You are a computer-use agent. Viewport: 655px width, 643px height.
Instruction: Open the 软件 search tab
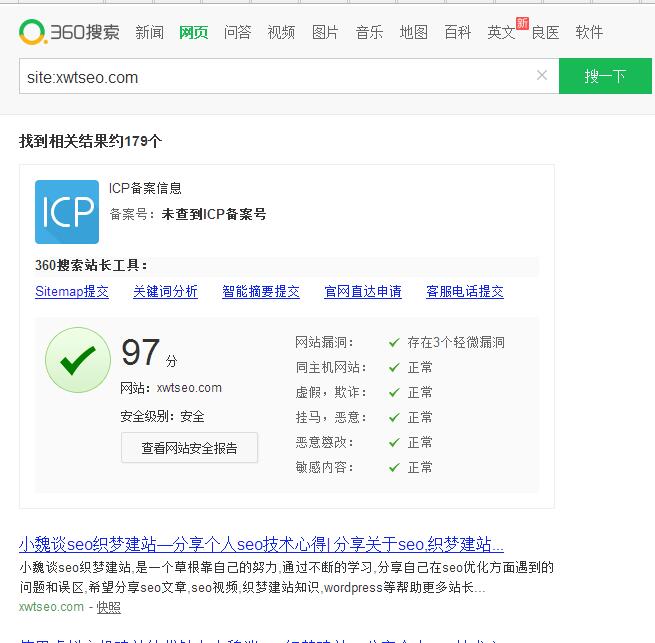click(x=589, y=33)
